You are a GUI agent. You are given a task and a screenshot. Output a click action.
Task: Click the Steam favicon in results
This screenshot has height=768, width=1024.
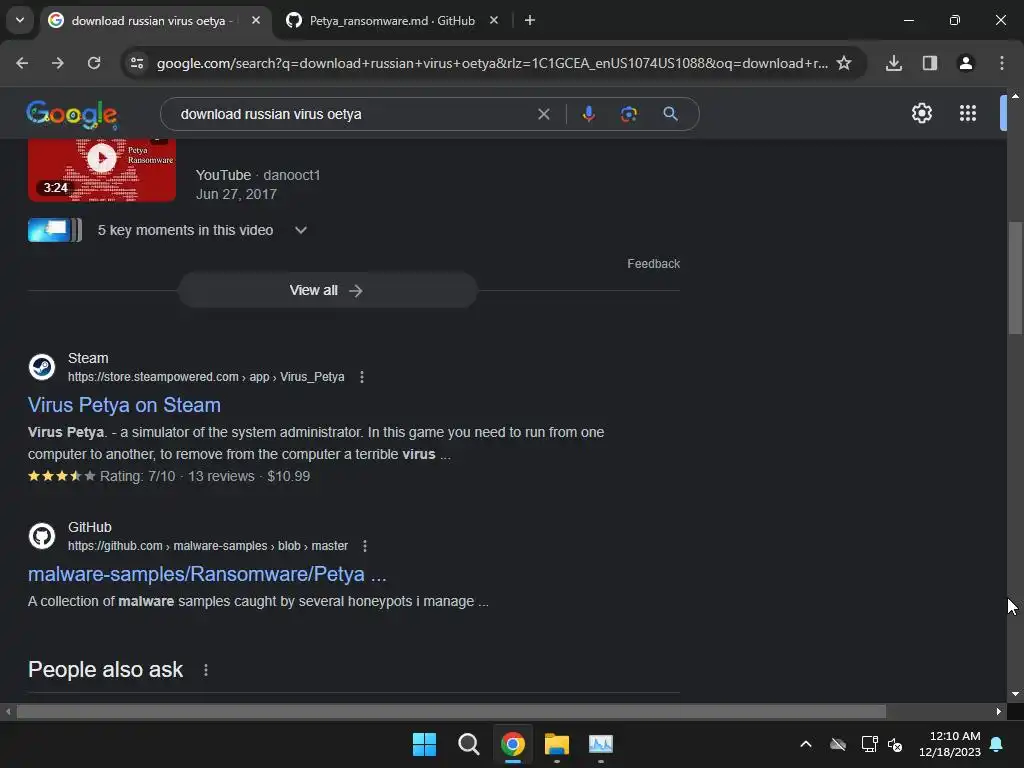click(x=42, y=367)
